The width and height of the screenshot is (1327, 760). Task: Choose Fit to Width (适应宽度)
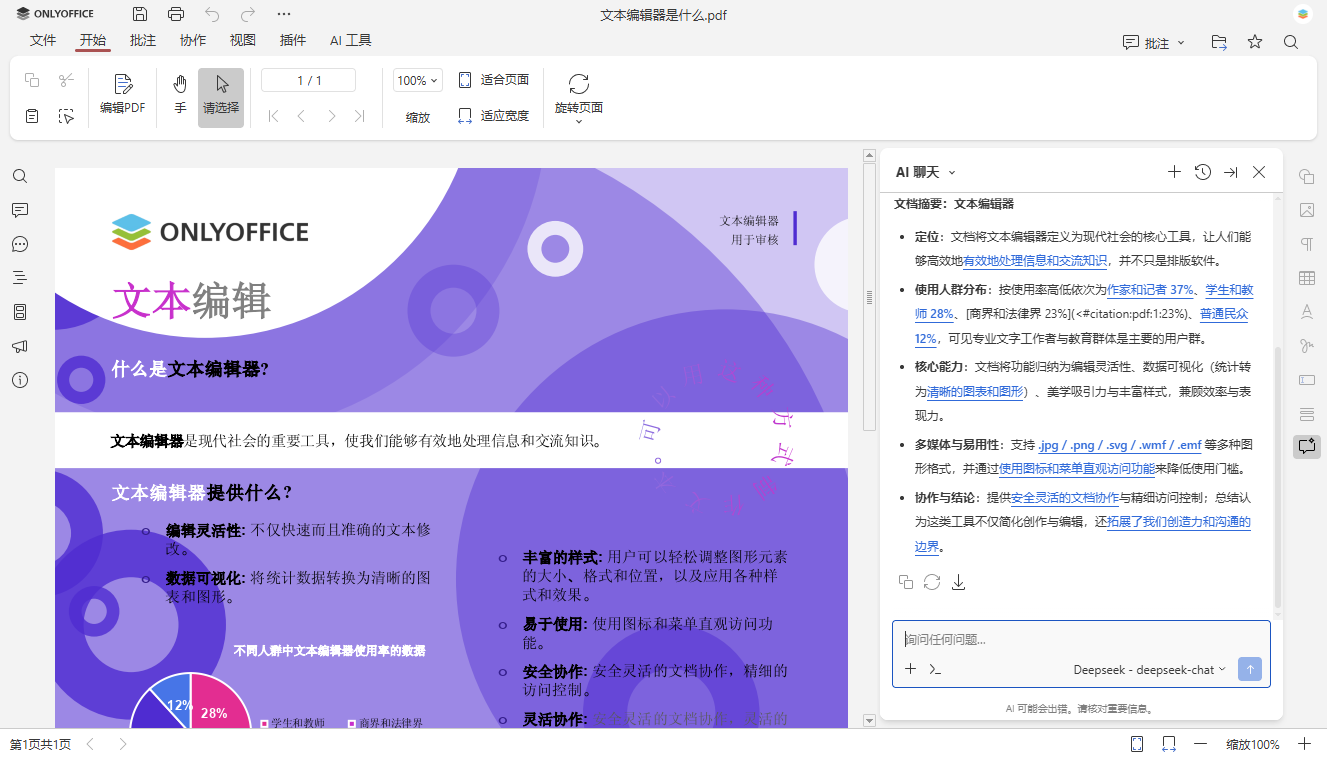(493, 116)
